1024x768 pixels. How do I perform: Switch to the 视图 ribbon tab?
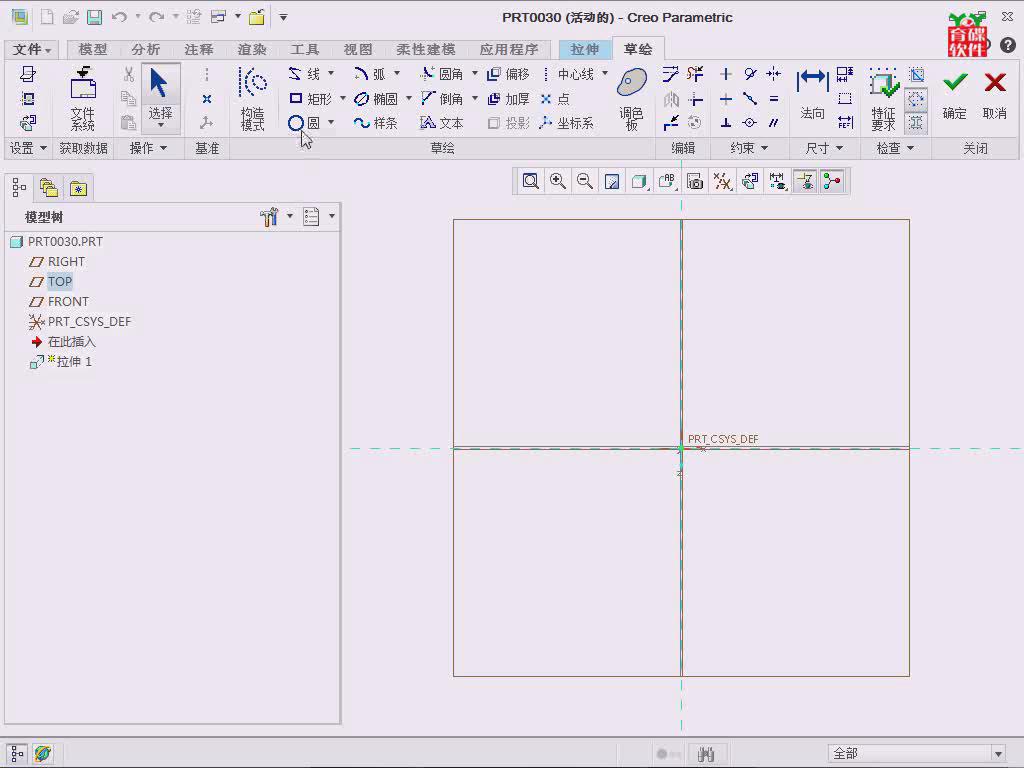click(x=358, y=49)
